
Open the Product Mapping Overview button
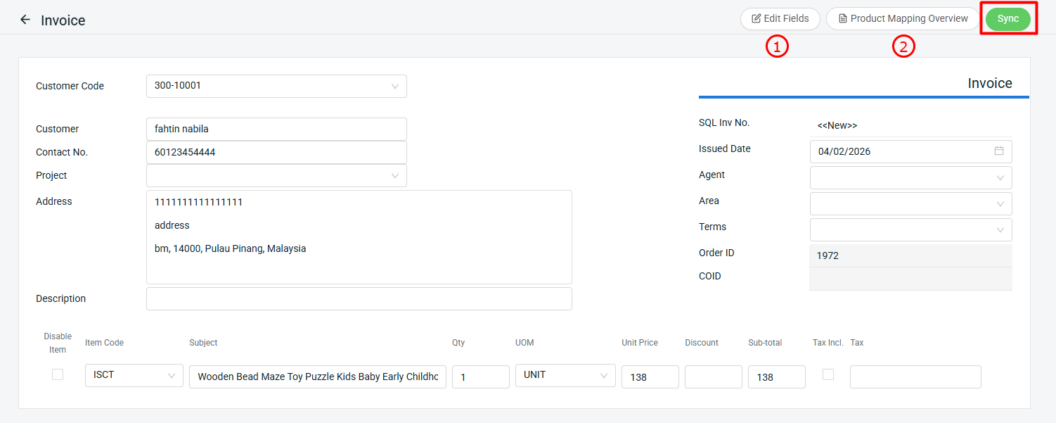tap(902, 19)
